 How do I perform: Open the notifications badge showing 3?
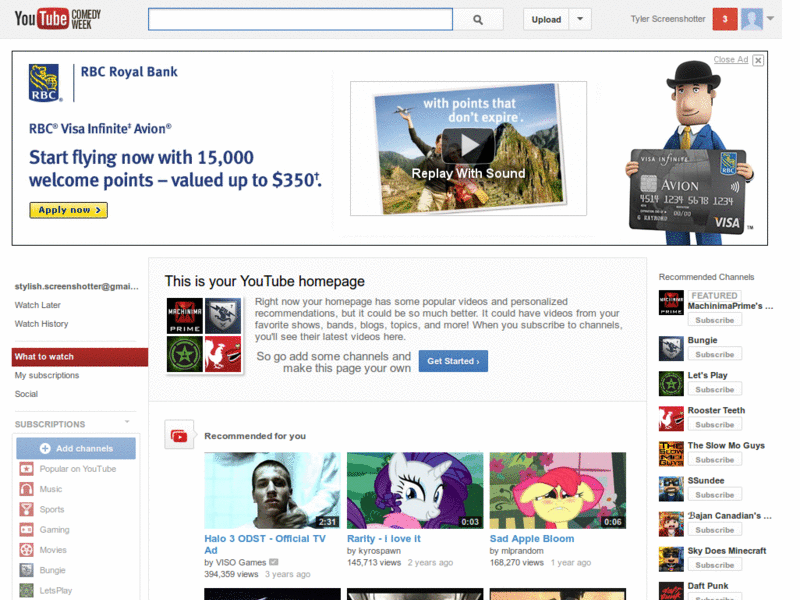(x=725, y=19)
